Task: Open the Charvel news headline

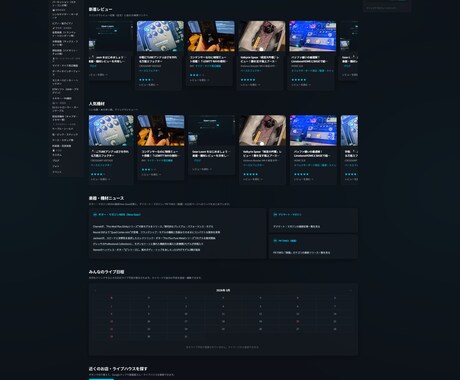Action: pos(153,226)
